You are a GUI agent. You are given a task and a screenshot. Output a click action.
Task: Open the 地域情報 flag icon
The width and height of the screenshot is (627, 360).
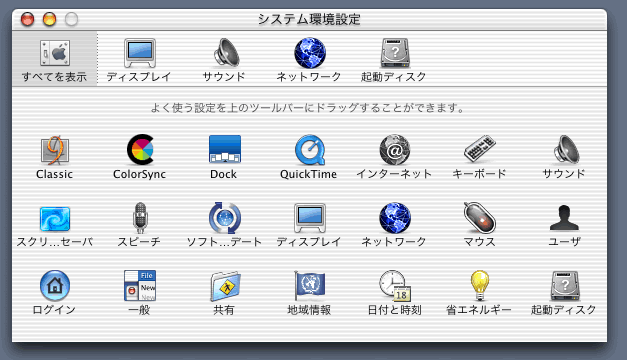310,286
